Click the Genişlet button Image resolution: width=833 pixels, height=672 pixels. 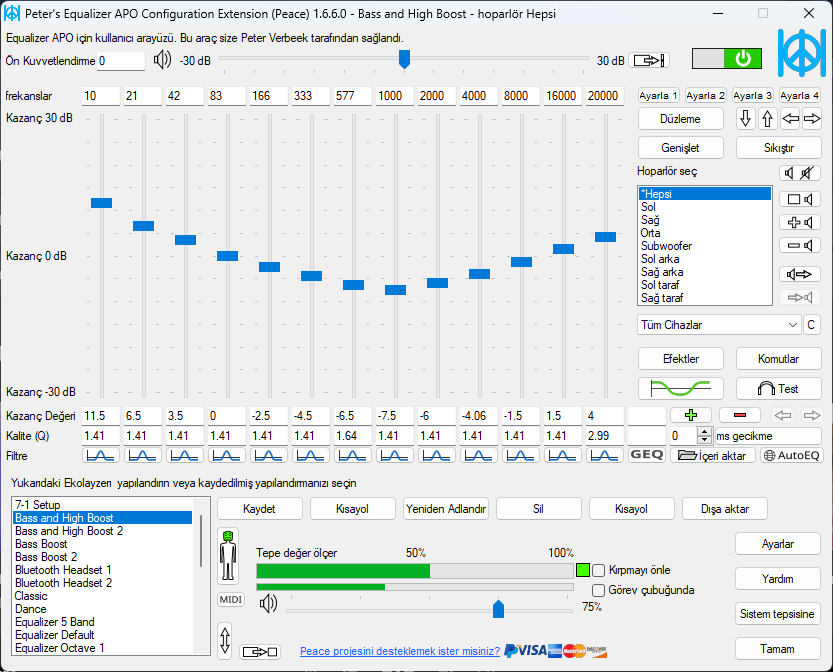click(681, 148)
